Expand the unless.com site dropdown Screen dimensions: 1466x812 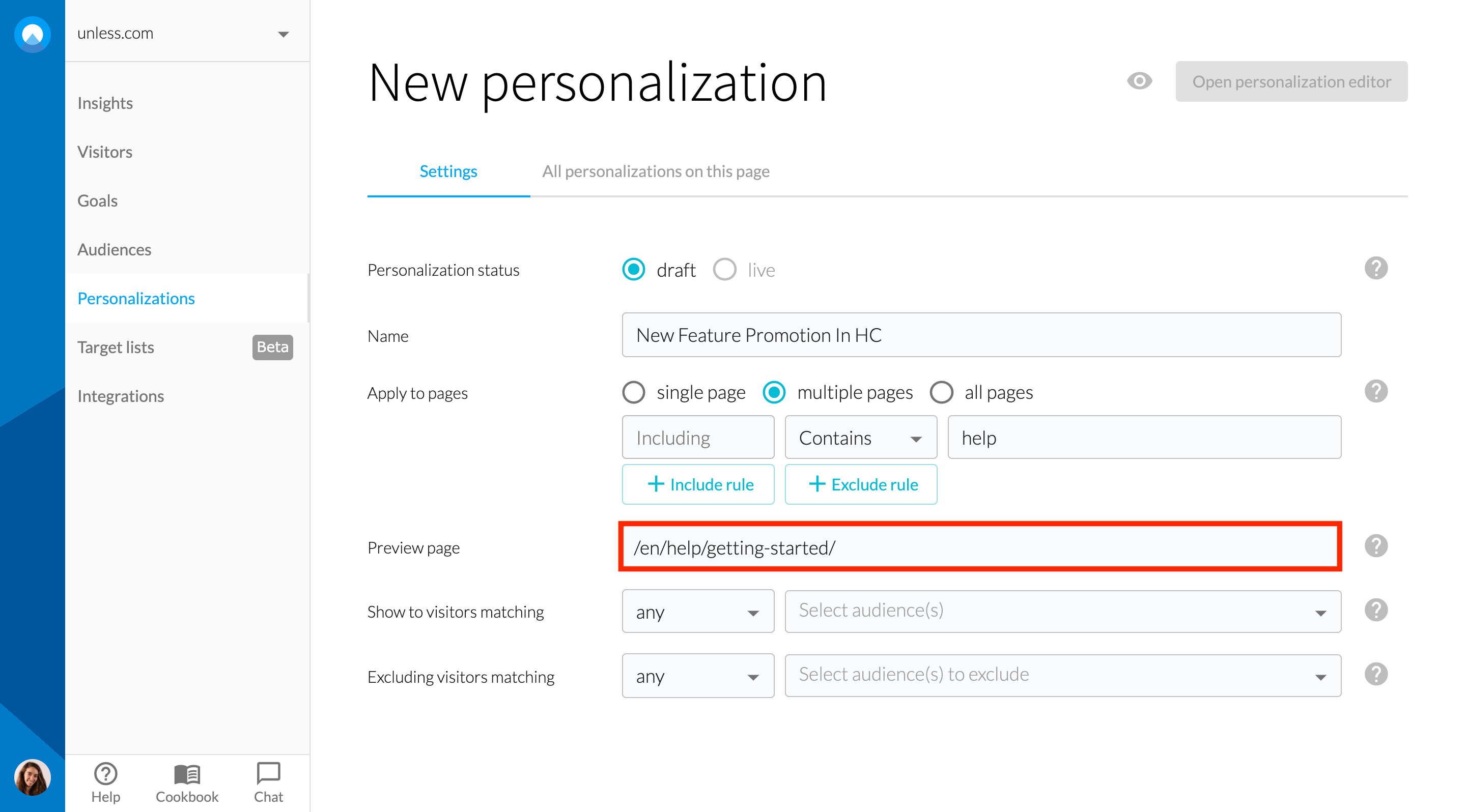(284, 34)
